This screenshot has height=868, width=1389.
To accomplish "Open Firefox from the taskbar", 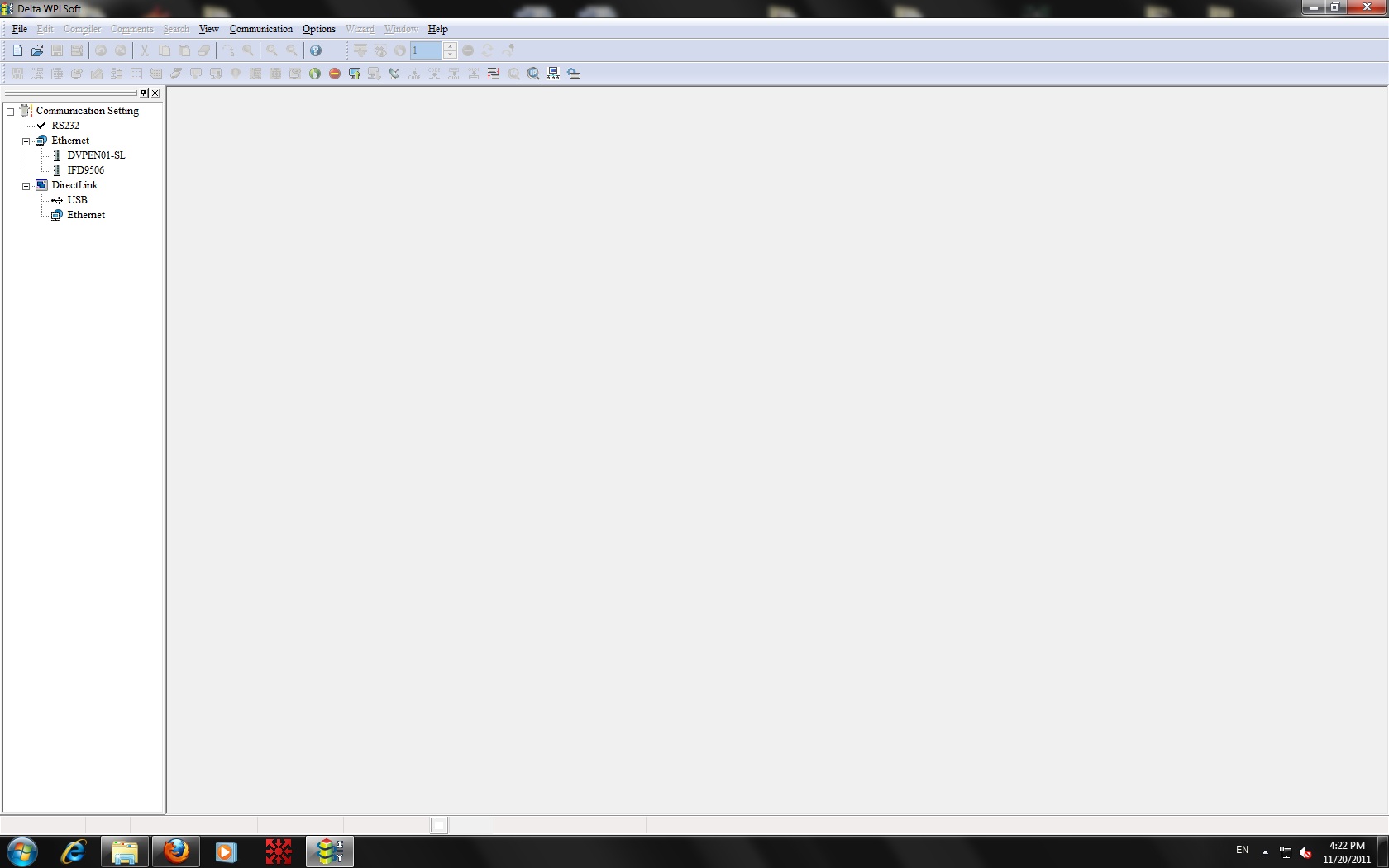I will coord(175,851).
